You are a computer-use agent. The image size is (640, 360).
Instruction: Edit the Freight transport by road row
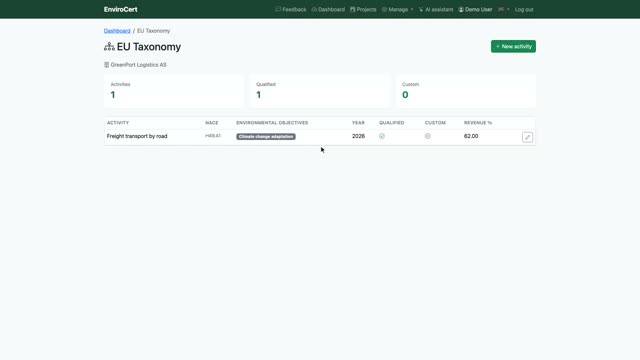point(527,137)
